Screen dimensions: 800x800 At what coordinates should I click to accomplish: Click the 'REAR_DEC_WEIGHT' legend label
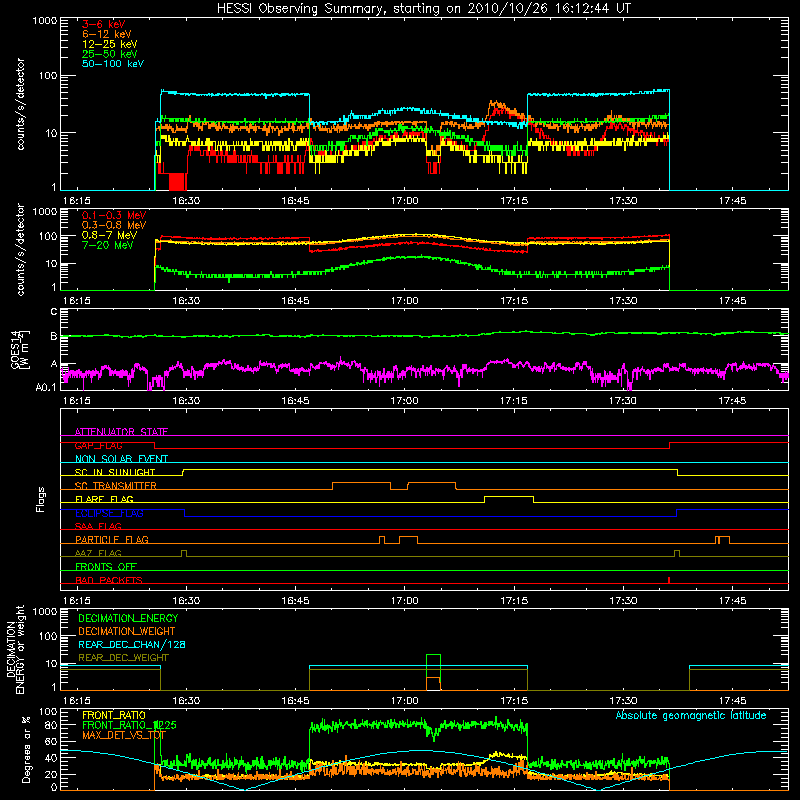123,658
